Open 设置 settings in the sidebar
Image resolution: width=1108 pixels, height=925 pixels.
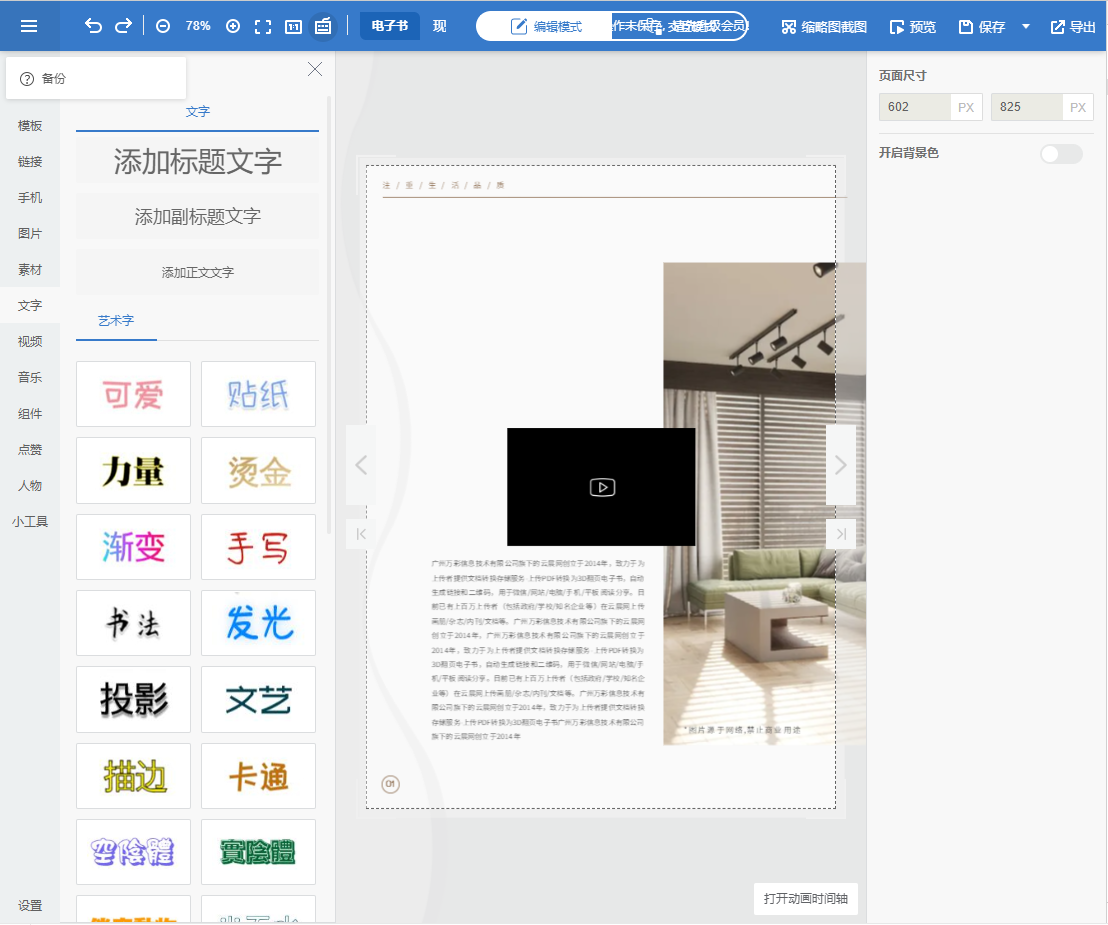click(30, 906)
